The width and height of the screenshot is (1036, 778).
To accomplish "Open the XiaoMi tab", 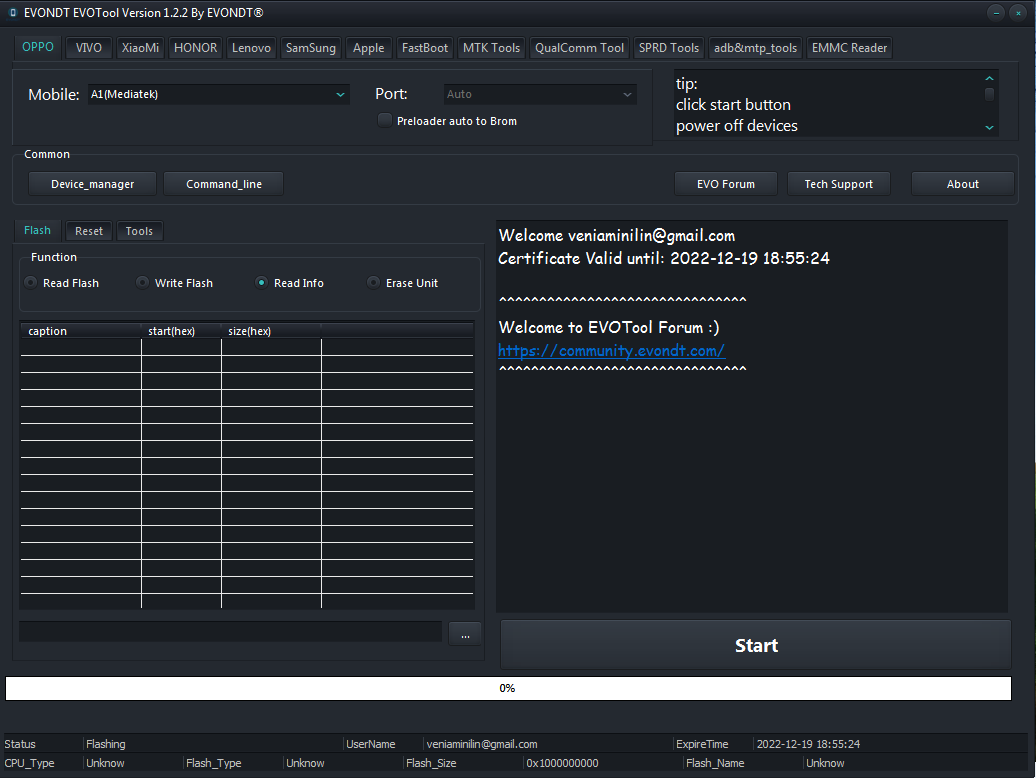I will (140, 48).
